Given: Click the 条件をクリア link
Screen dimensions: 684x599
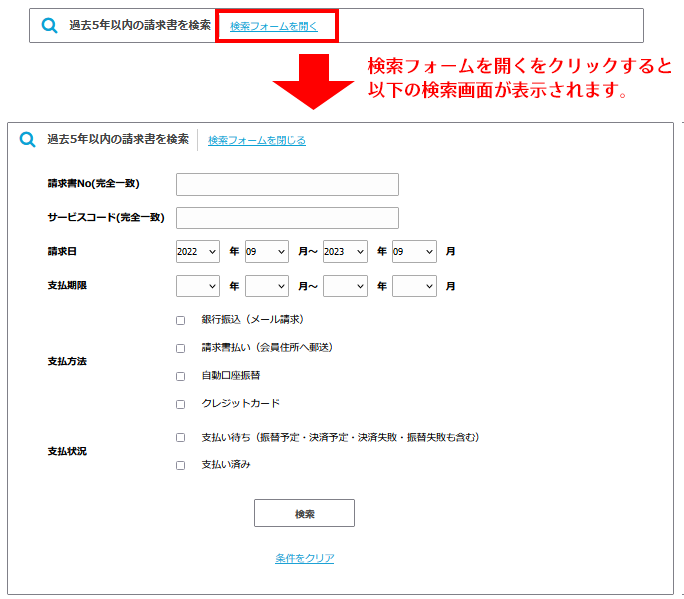Looking at the screenshot, I should pyautogui.click(x=305, y=558).
